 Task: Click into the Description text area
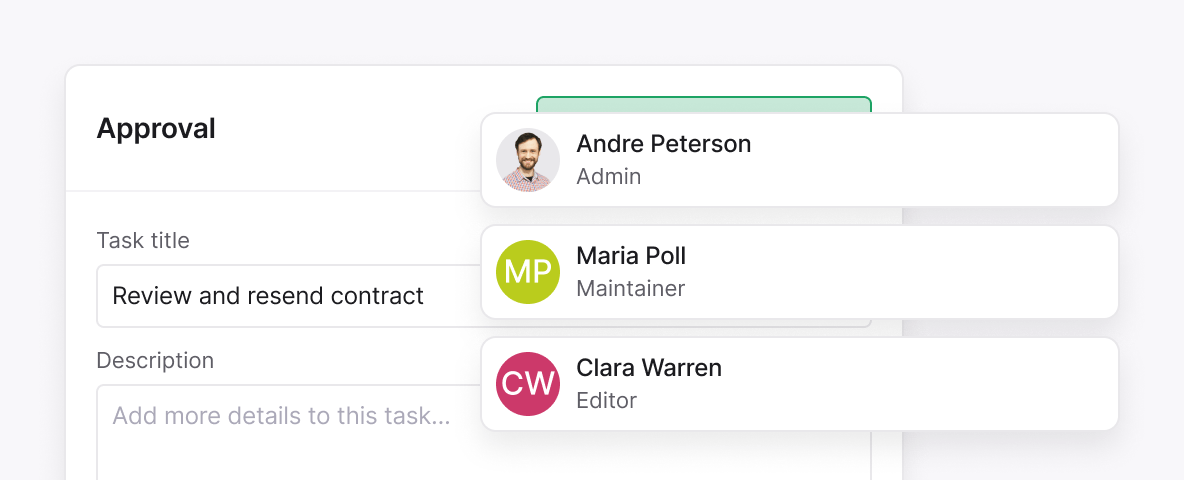[x=288, y=440]
